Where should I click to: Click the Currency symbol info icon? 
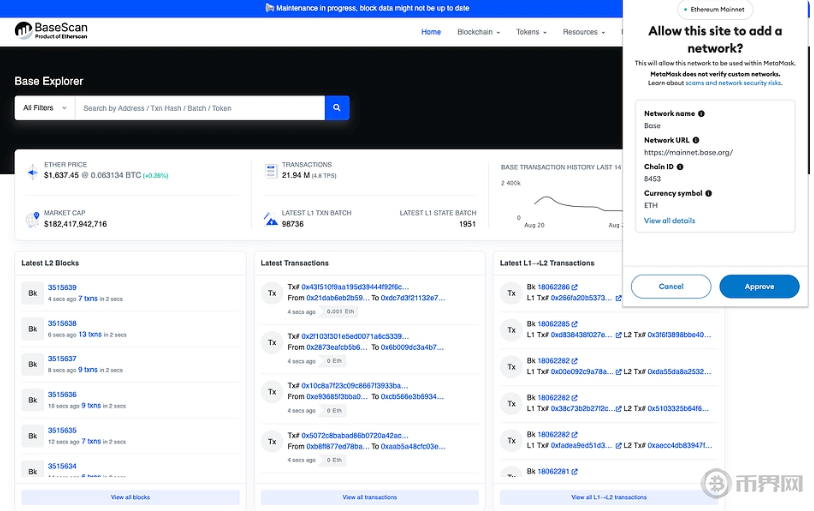point(708,193)
